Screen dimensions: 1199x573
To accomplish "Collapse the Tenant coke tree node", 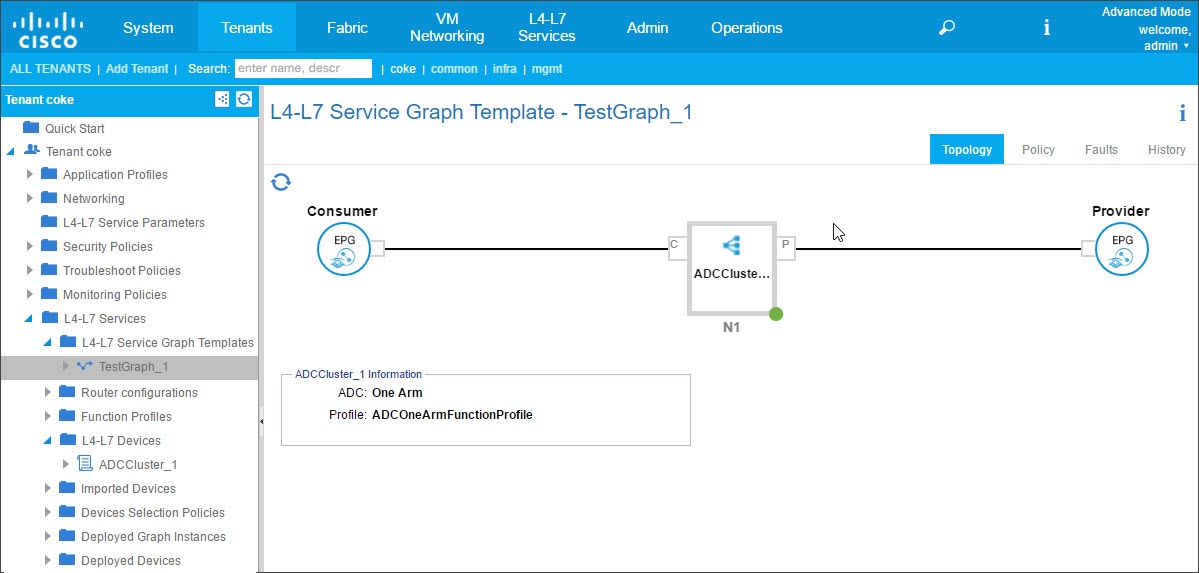I will click(11, 151).
